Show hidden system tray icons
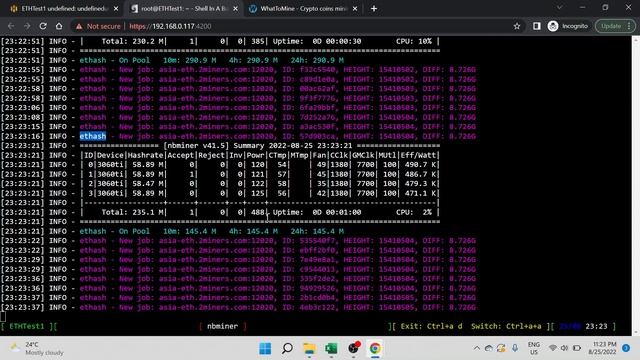This screenshot has width=640, height=360. (476, 348)
